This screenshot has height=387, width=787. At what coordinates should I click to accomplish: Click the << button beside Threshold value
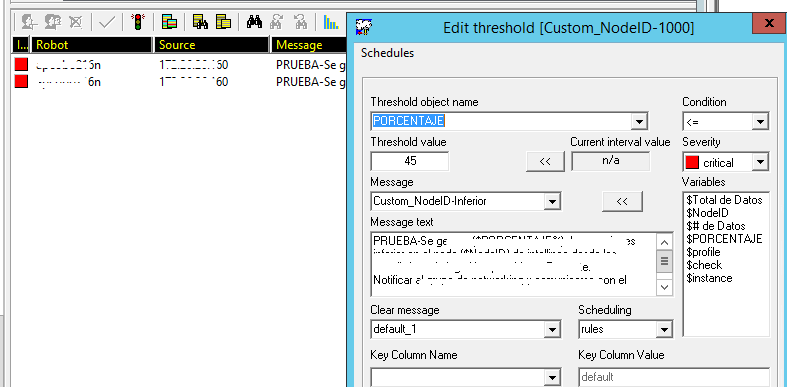point(545,161)
